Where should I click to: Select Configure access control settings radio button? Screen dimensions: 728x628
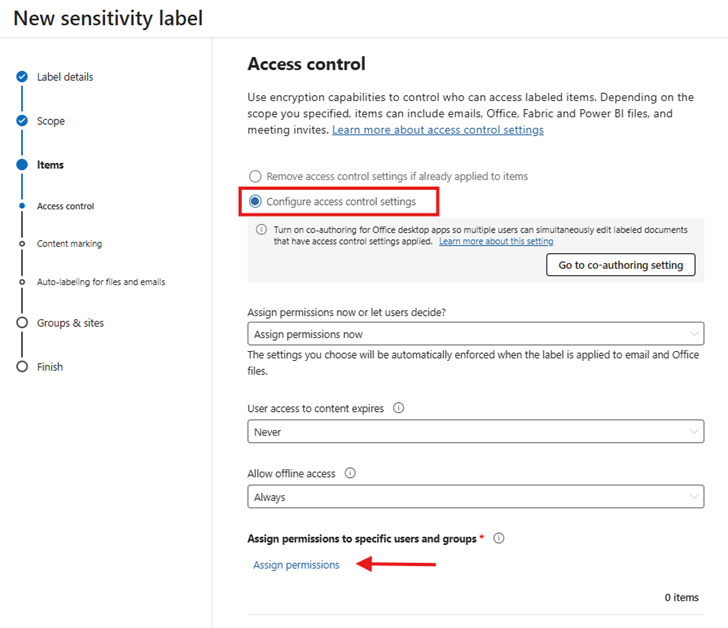[255, 202]
